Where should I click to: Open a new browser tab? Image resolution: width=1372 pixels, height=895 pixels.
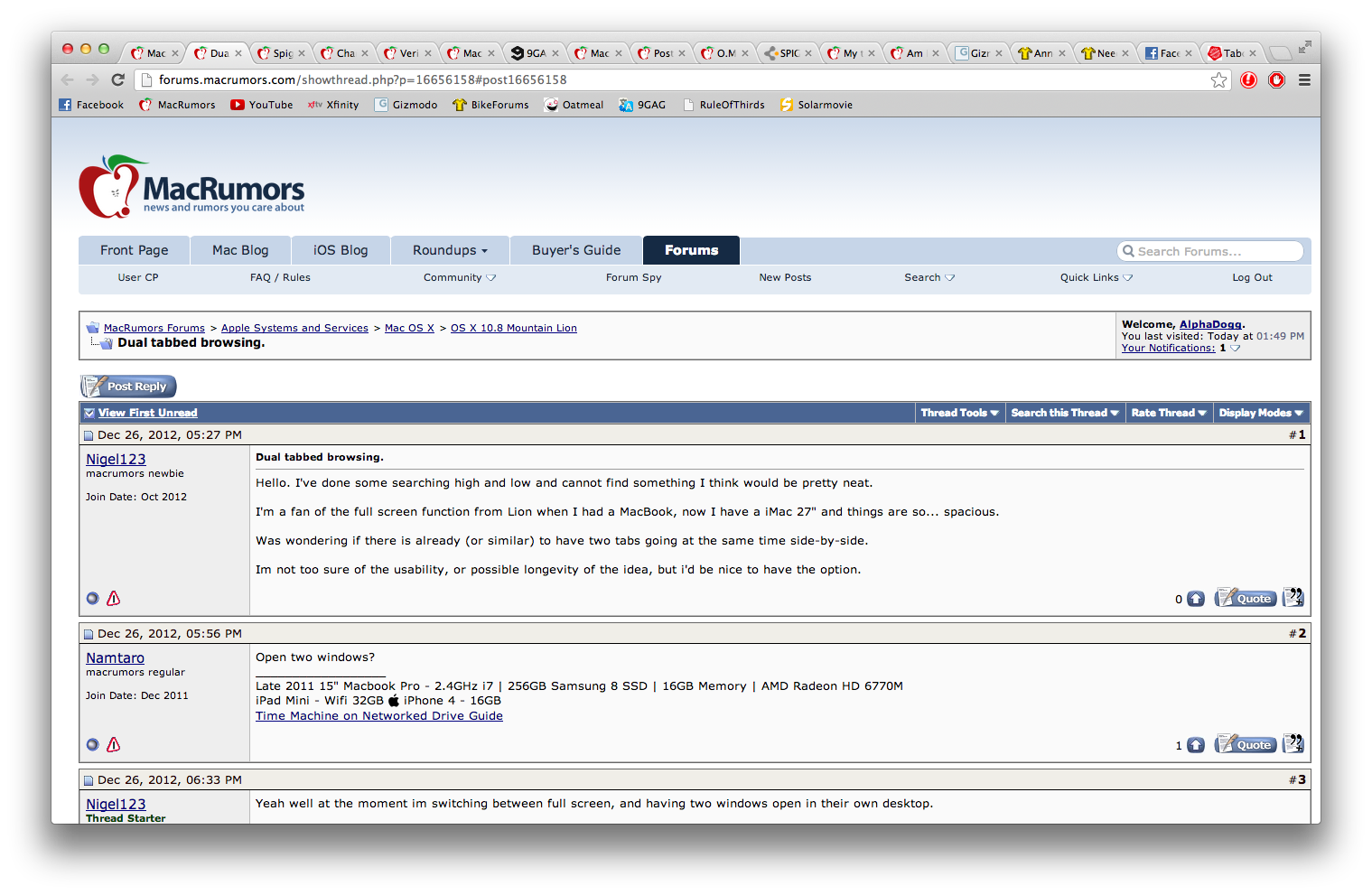pyautogui.click(x=1280, y=53)
